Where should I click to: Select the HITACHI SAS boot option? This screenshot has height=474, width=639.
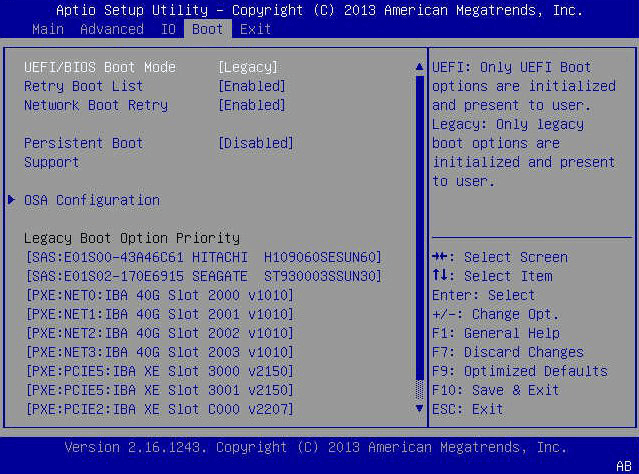[203, 257]
